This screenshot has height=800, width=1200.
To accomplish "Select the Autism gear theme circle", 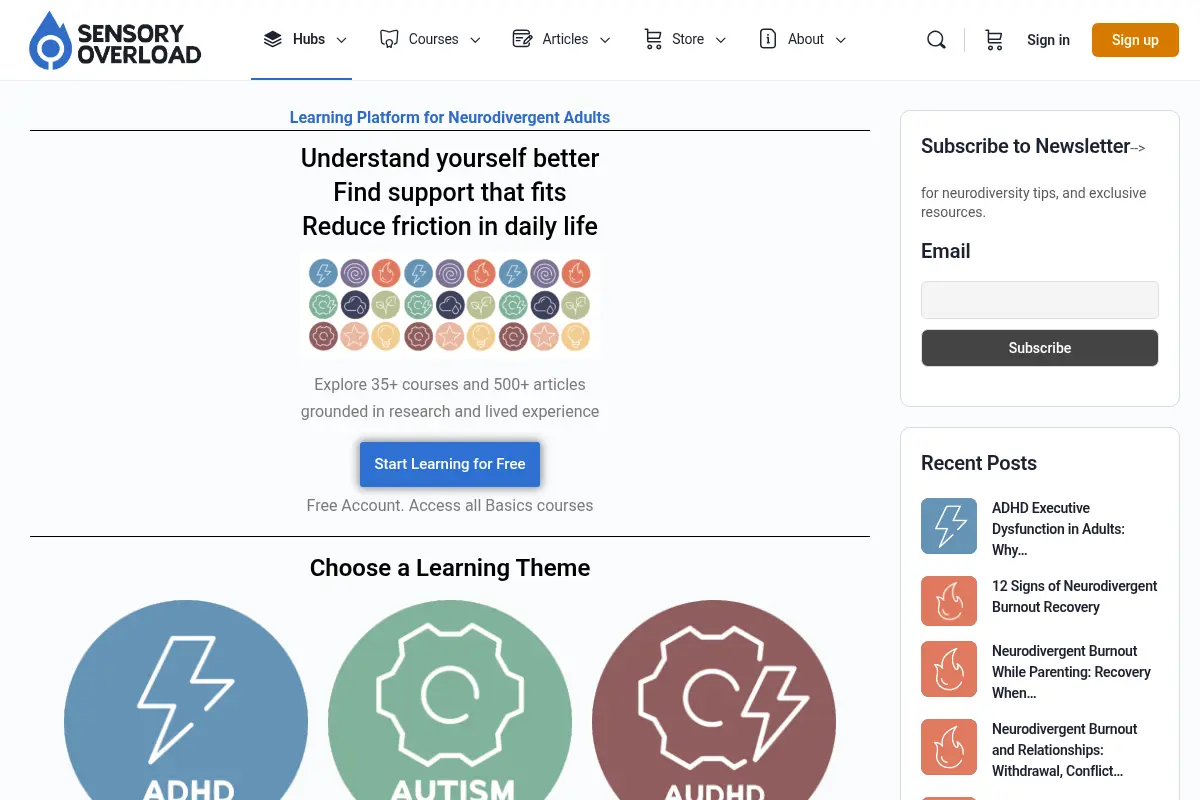I will point(450,700).
